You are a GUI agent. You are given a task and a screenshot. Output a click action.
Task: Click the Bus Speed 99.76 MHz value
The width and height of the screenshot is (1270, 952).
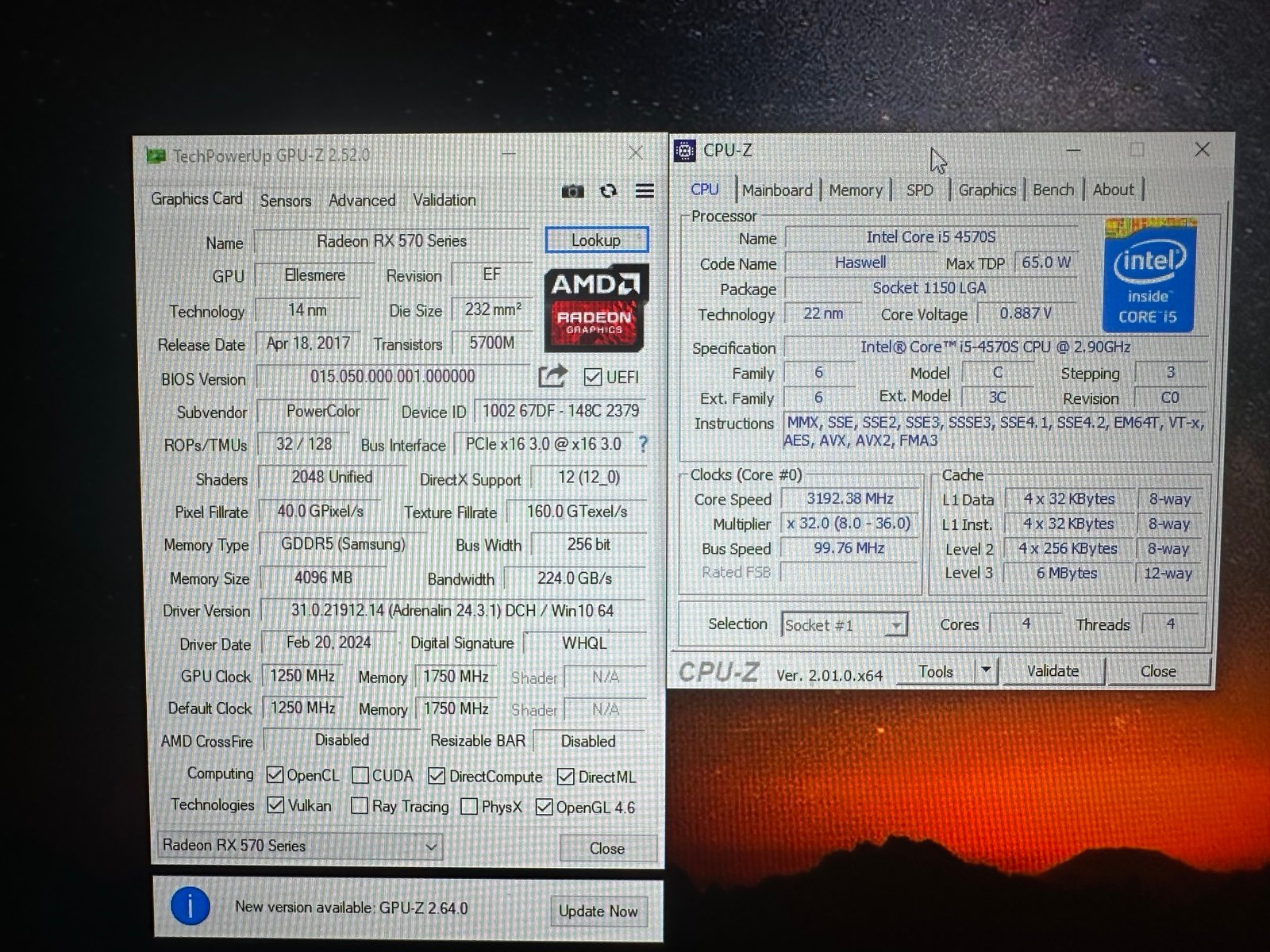[x=849, y=548]
